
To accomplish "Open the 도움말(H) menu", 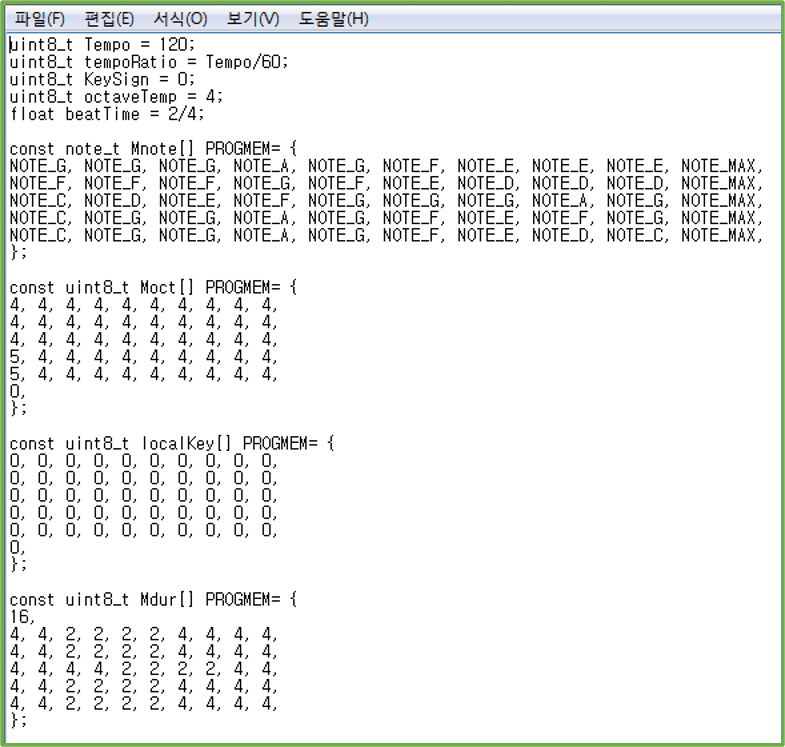I will [333, 19].
